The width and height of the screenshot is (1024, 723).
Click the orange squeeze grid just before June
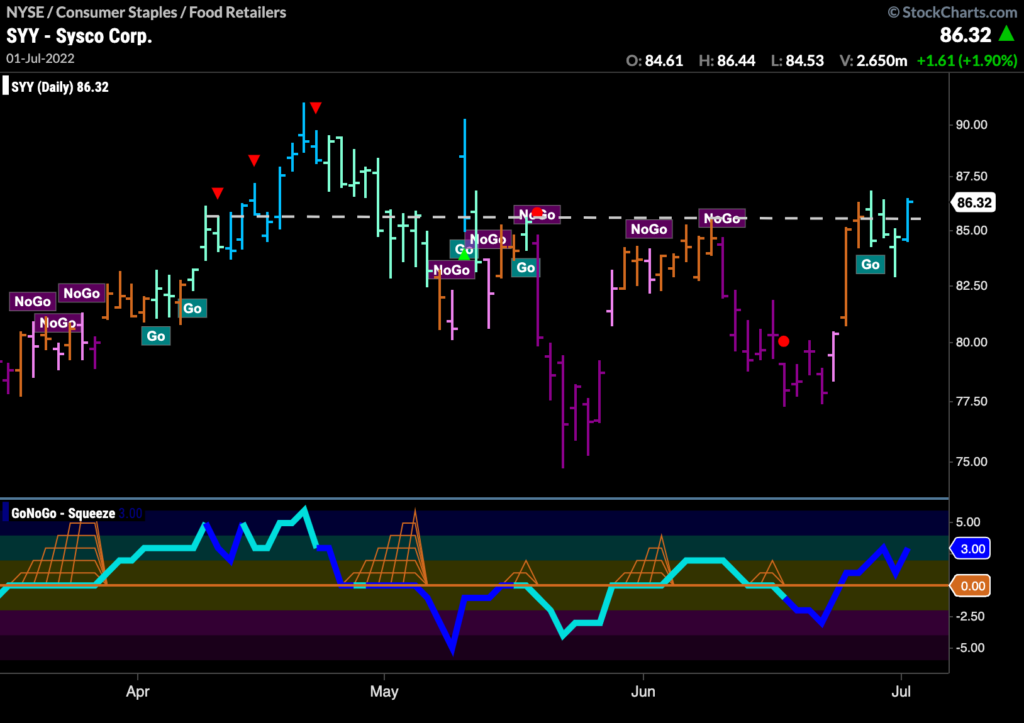point(643,560)
